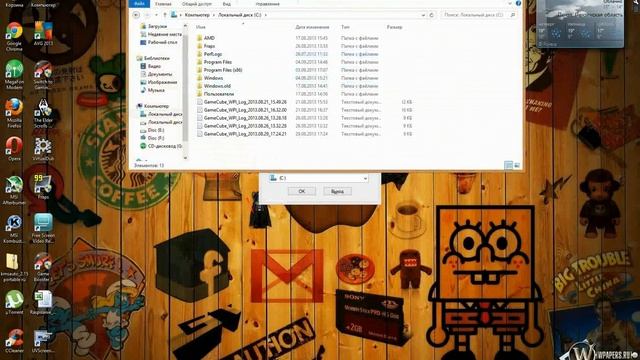Select the PerfLogs folder
The width and height of the screenshot is (640, 360).
click(x=209, y=54)
